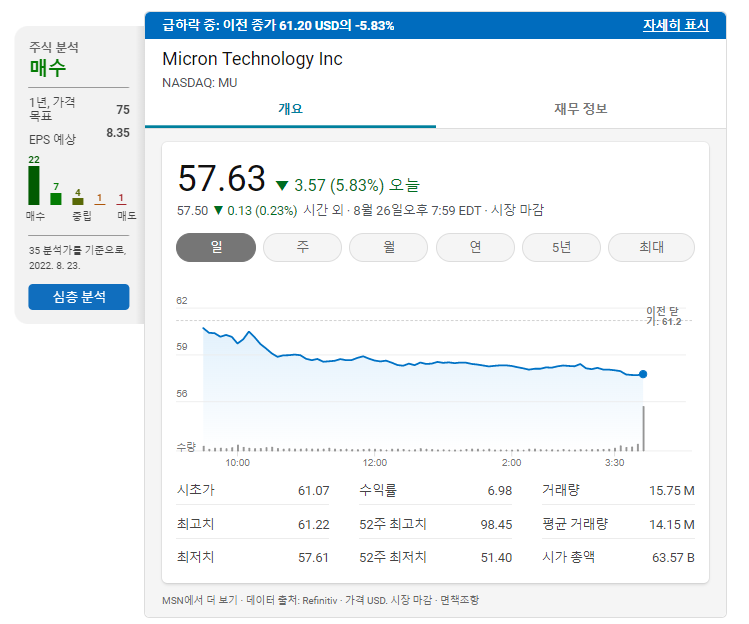Click the 52주 최고치 value 98.45
Image resolution: width=749 pixels, height=624 pixels.
coord(496,525)
